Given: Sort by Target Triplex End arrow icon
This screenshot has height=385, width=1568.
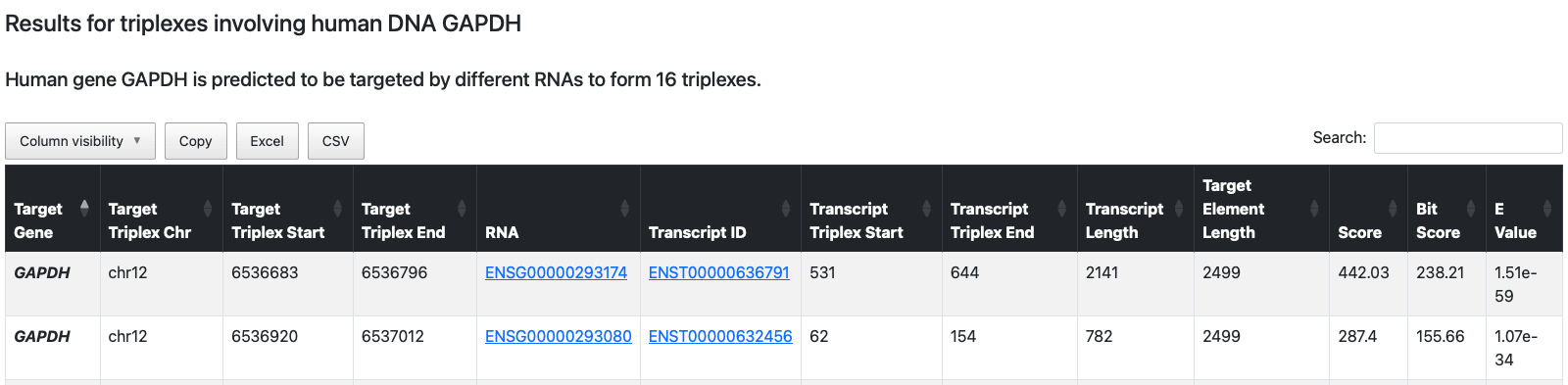Looking at the screenshot, I should [x=462, y=208].
